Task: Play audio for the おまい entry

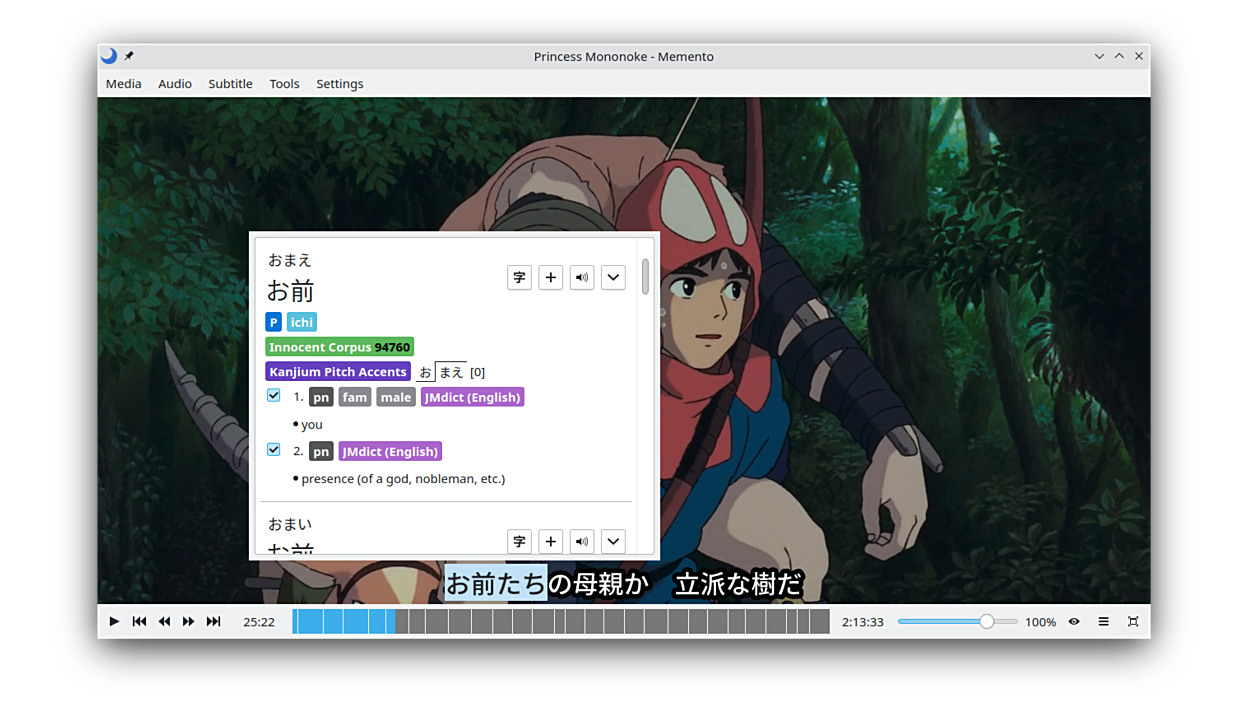Action: pos(582,541)
